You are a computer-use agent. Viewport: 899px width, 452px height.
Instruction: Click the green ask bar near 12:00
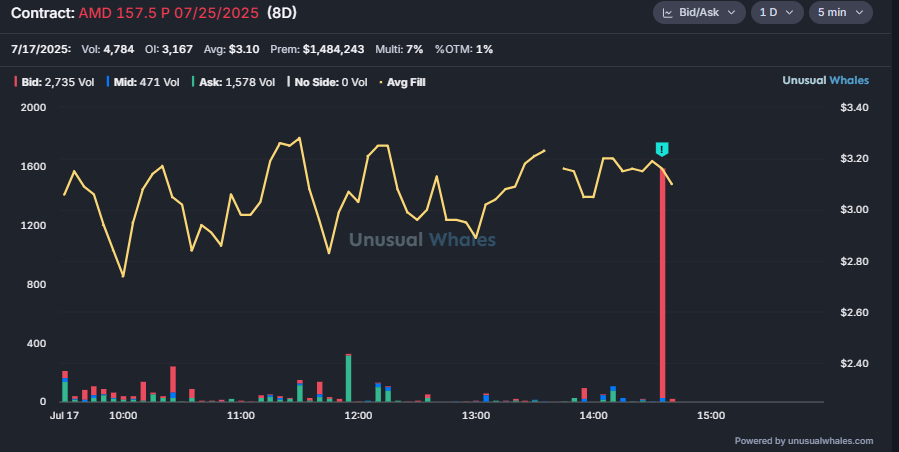[349, 378]
